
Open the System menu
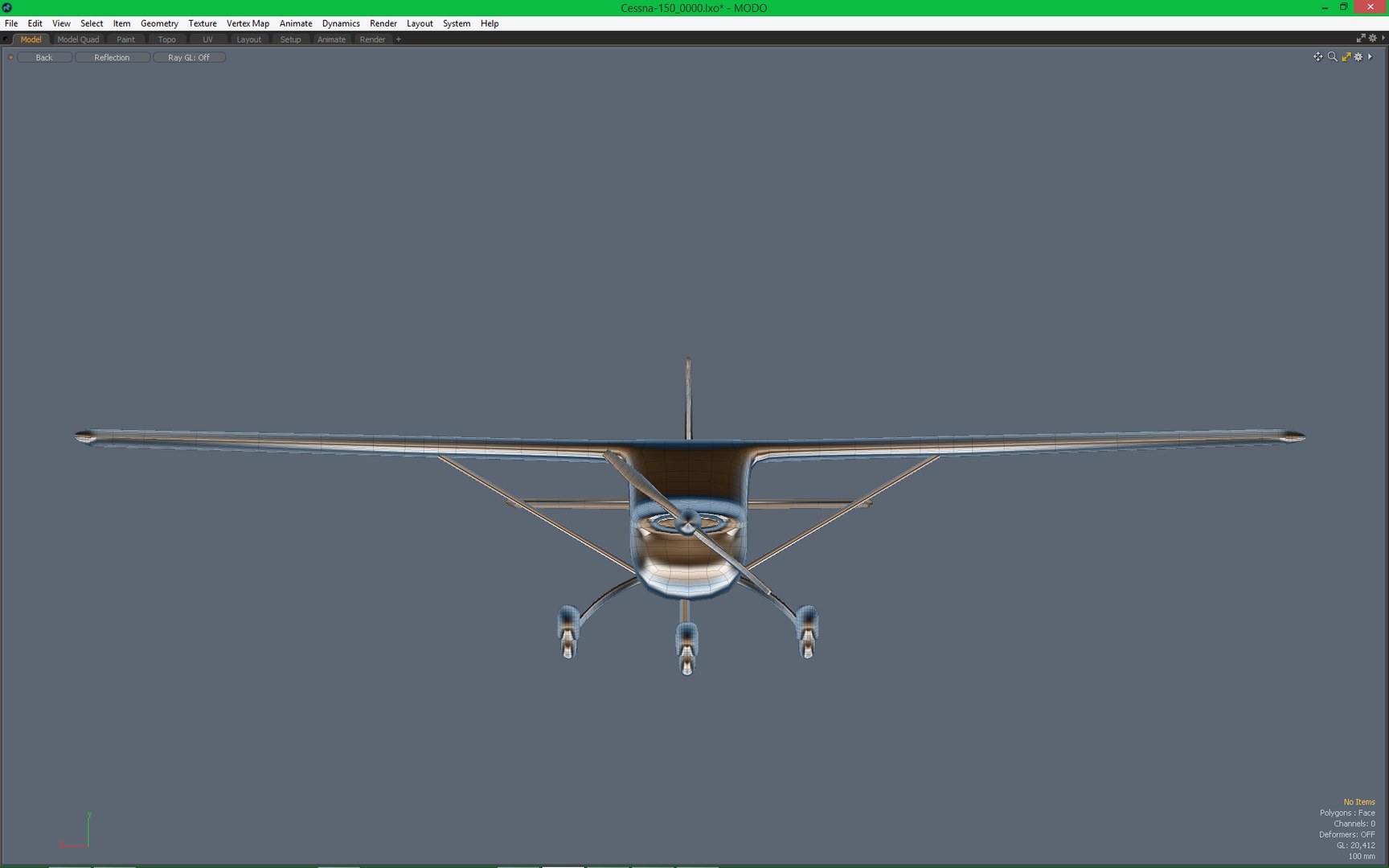tap(457, 23)
